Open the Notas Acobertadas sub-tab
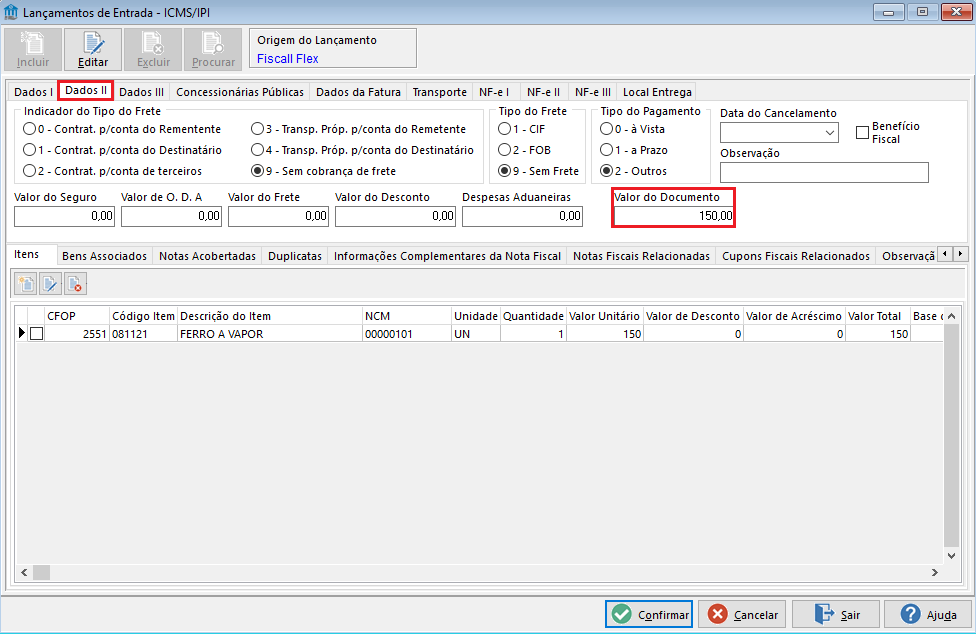This screenshot has width=976, height=634. [207, 256]
